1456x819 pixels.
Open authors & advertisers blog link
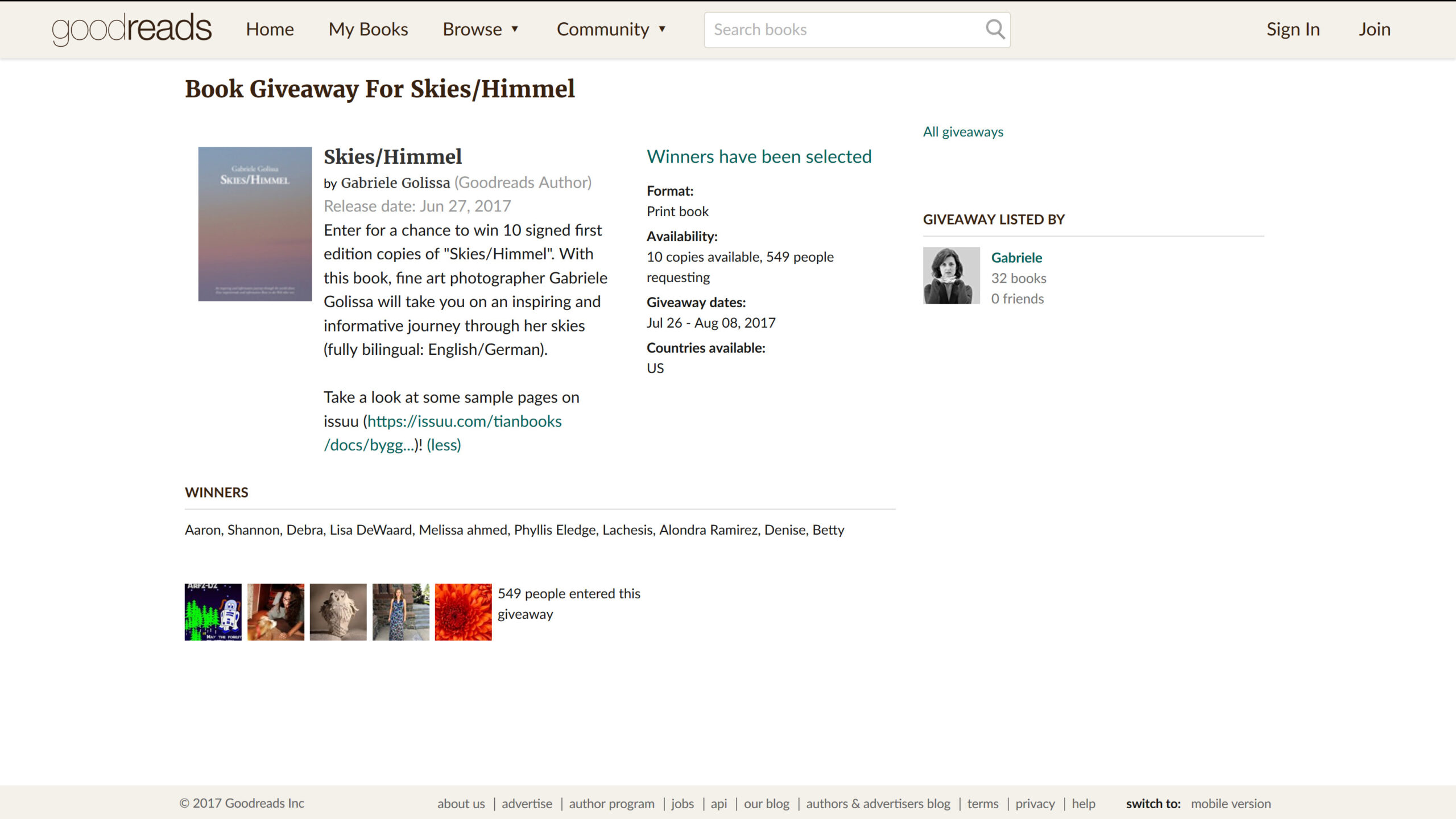[878, 804]
